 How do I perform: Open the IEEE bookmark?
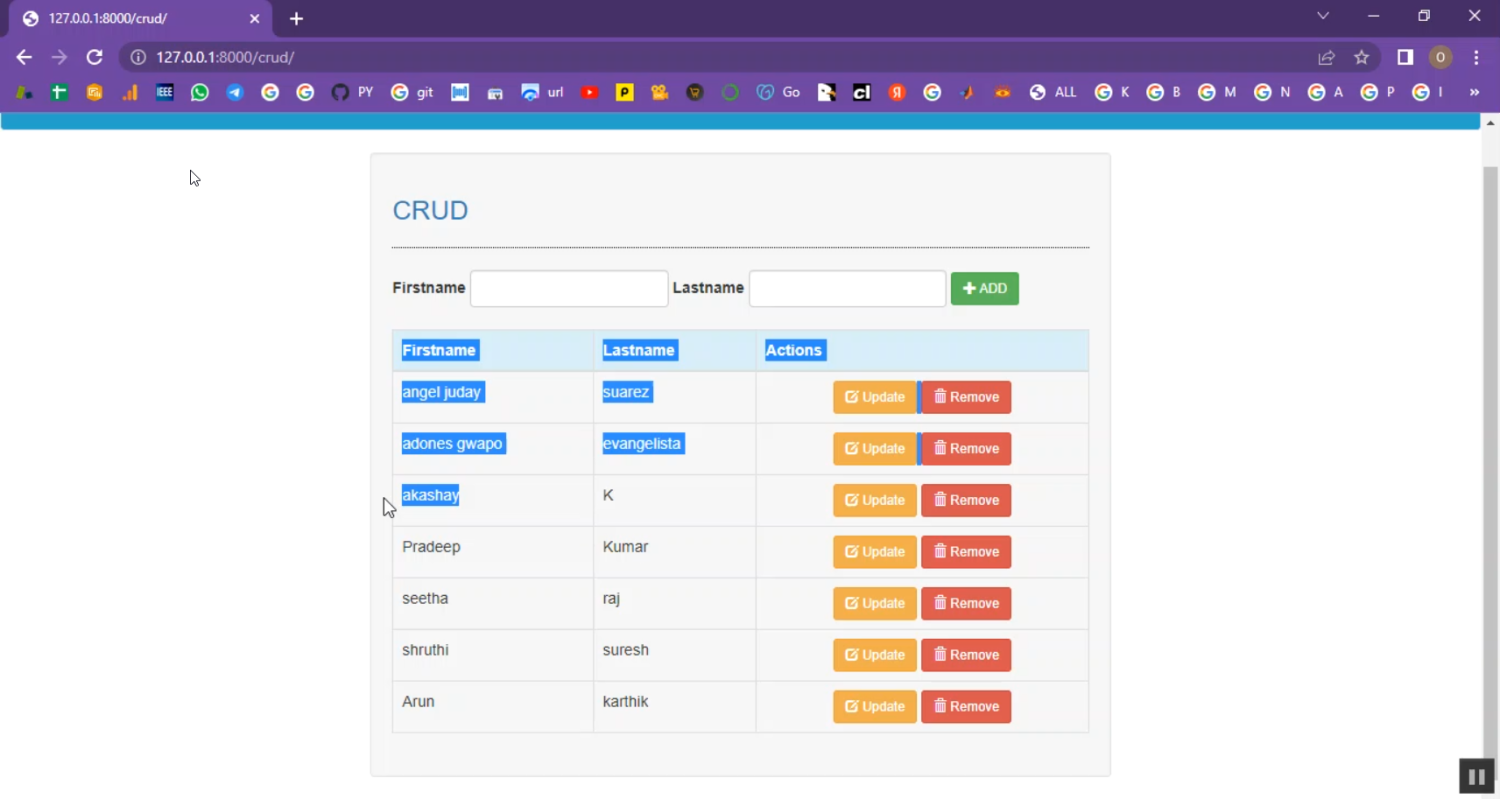click(x=165, y=92)
